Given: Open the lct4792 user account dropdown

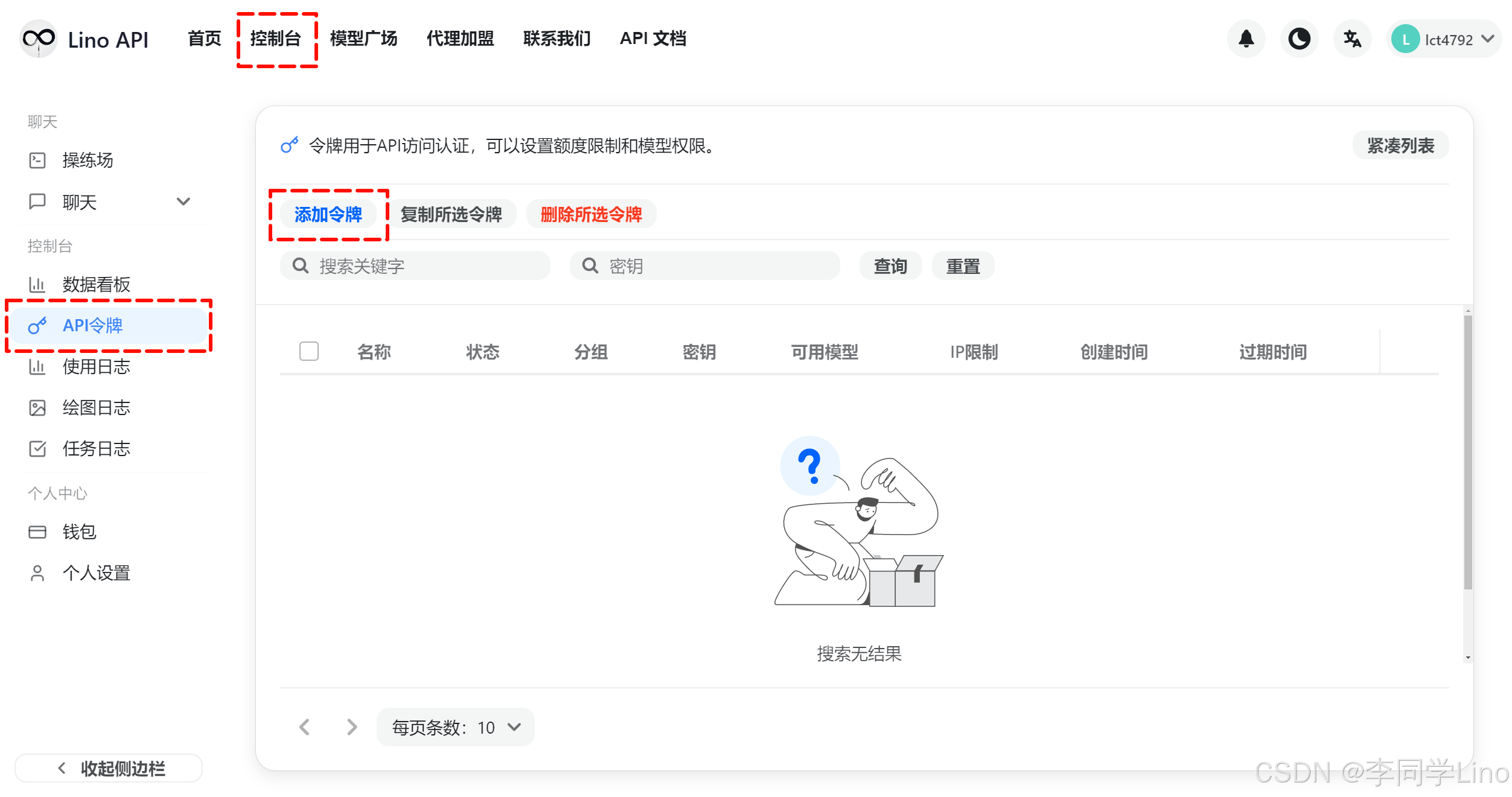Looking at the screenshot, I should pyautogui.click(x=1445, y=39).
